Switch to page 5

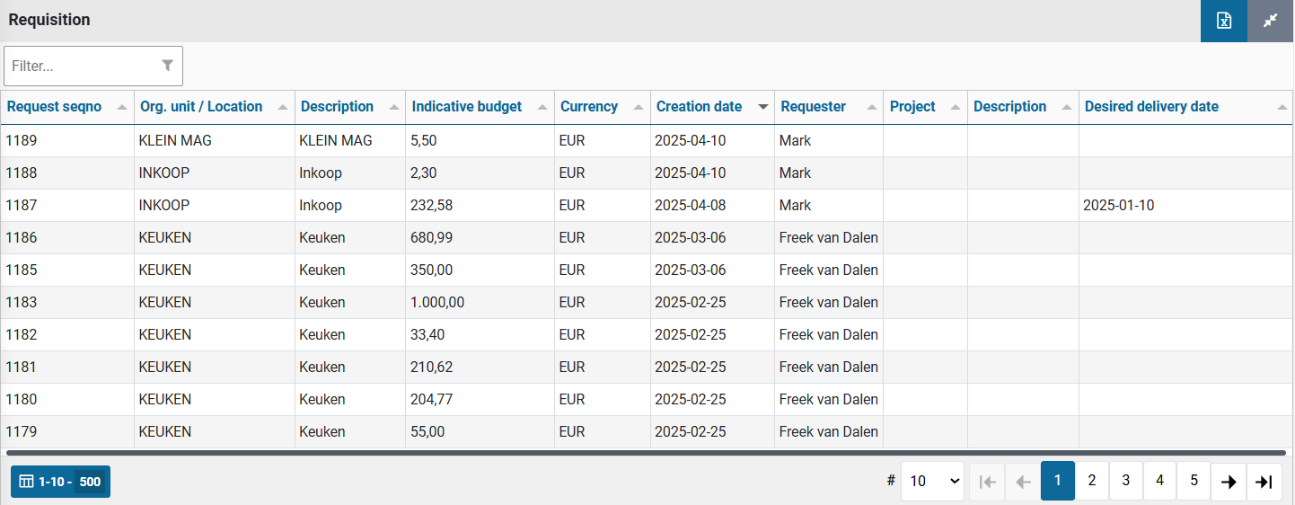[x=1193, y=481]
